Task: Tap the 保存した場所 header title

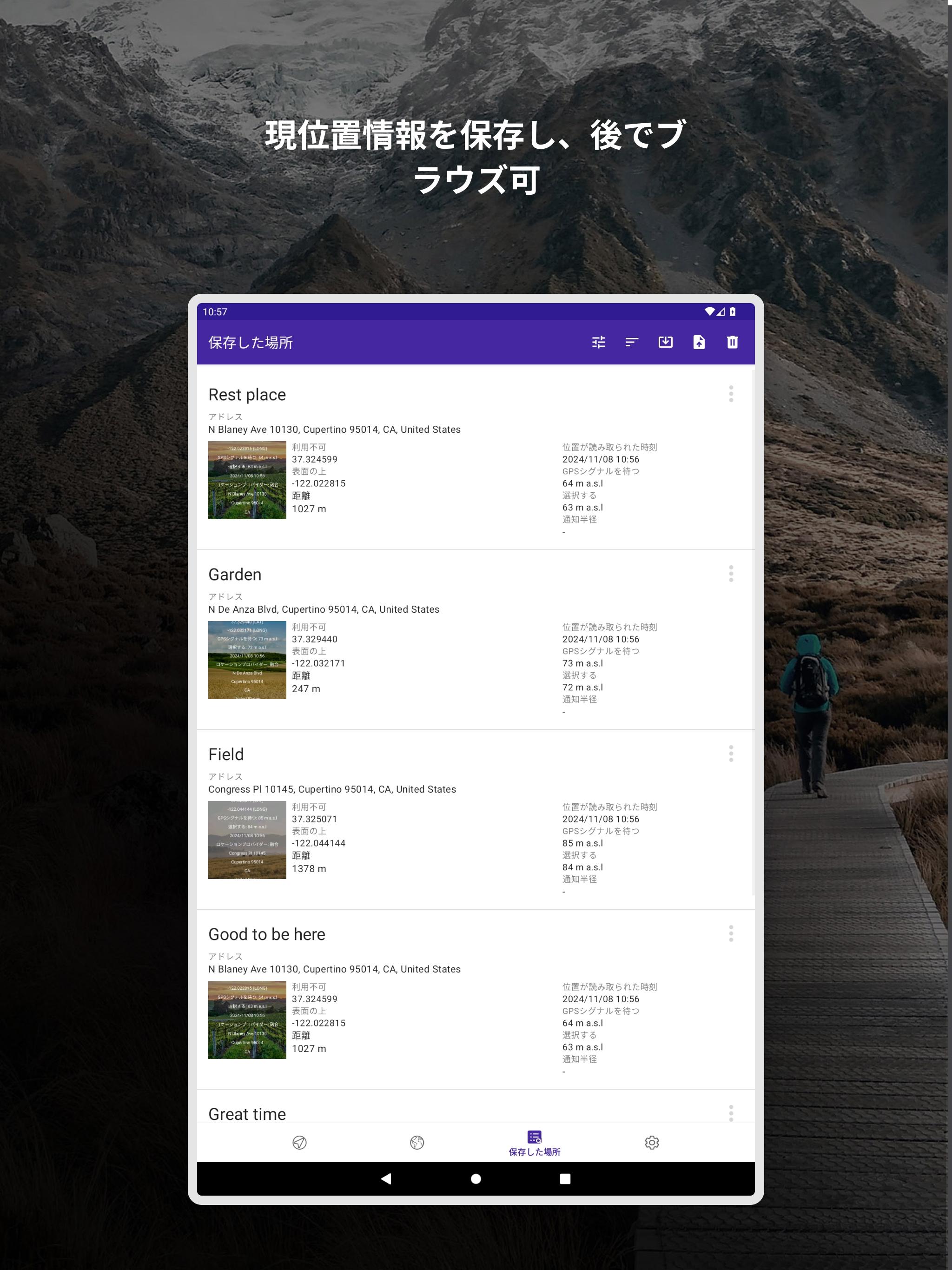Action: (251, 343)
